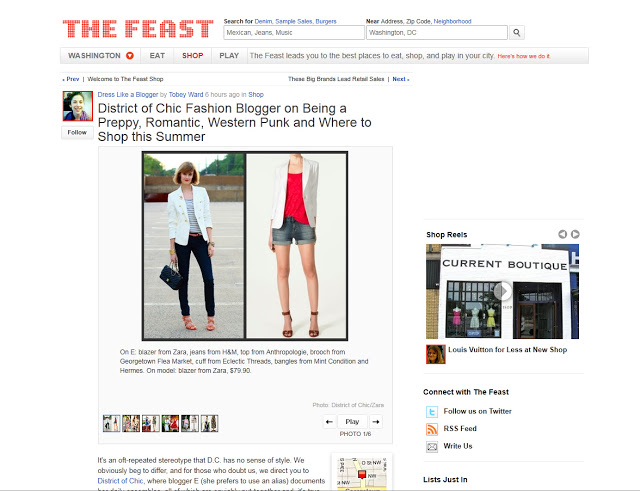
Task: Advance to next Shop Reels item
Action: tap(575, 234)
